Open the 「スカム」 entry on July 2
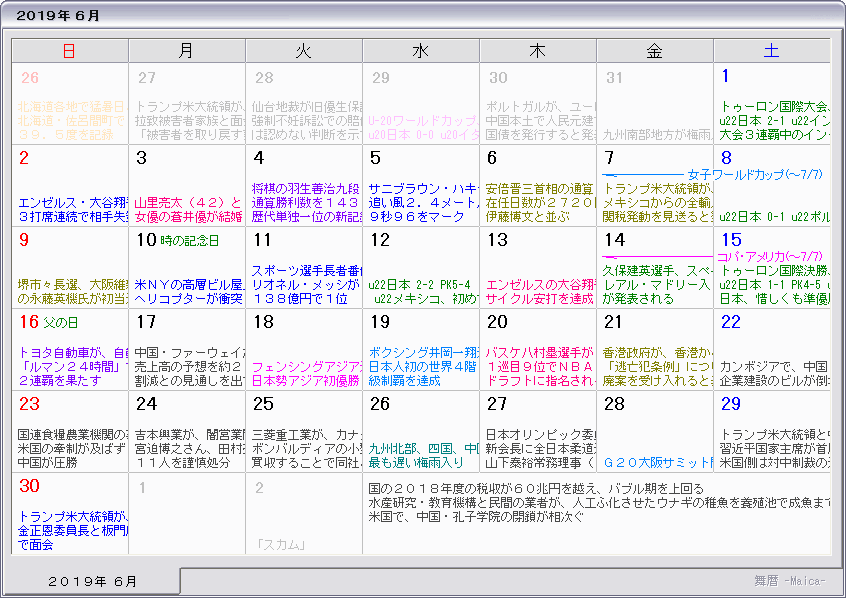The height and width of the screenshot is (598, 846). coord(281,545)
